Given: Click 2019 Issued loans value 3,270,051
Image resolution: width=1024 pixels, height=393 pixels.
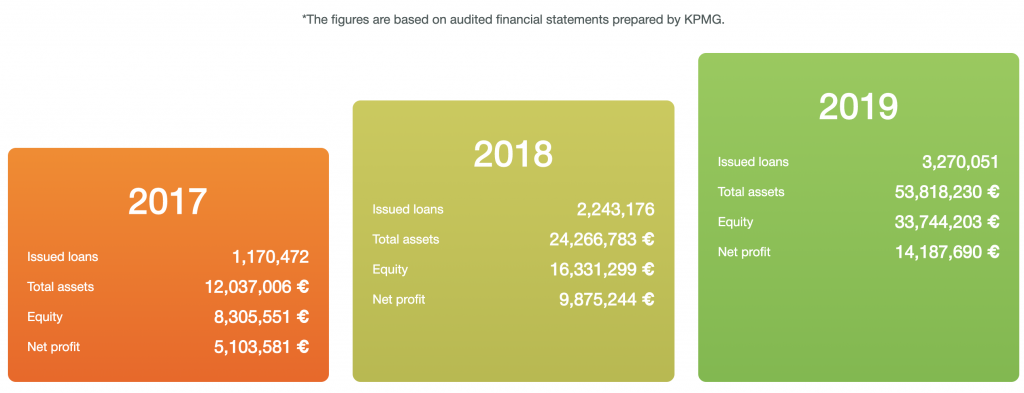Looking at the screenshot, I should click(961, 162).
